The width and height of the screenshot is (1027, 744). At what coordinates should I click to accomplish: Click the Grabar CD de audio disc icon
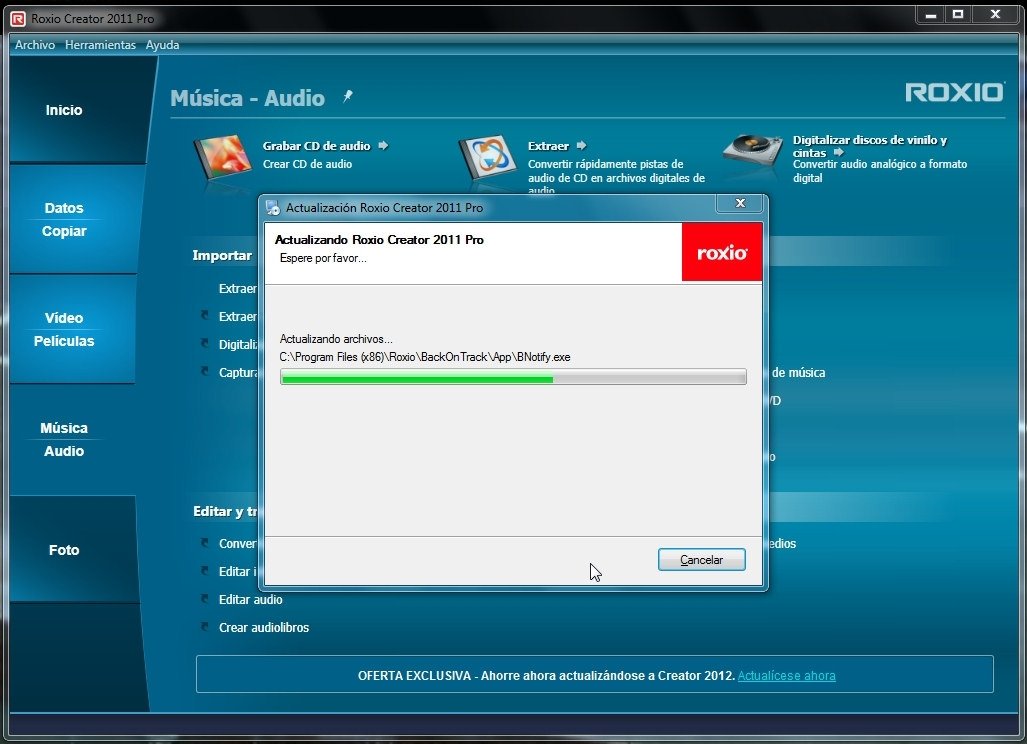click(x=223, y=157)
